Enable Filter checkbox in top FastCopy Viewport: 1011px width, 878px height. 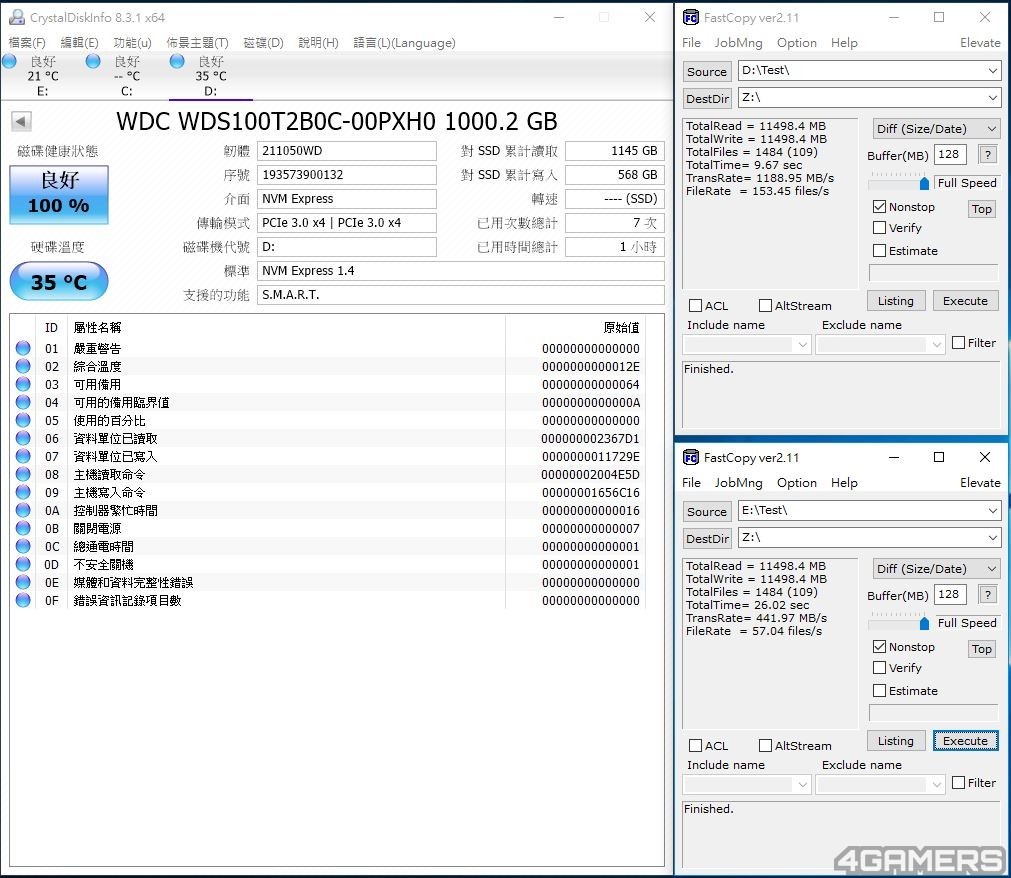coord(959,343)
